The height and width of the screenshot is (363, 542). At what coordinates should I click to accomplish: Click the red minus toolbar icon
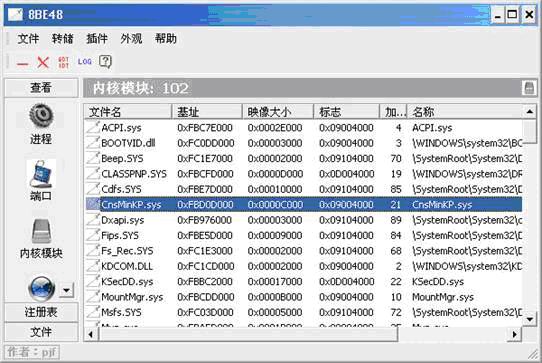click(22, 63)
